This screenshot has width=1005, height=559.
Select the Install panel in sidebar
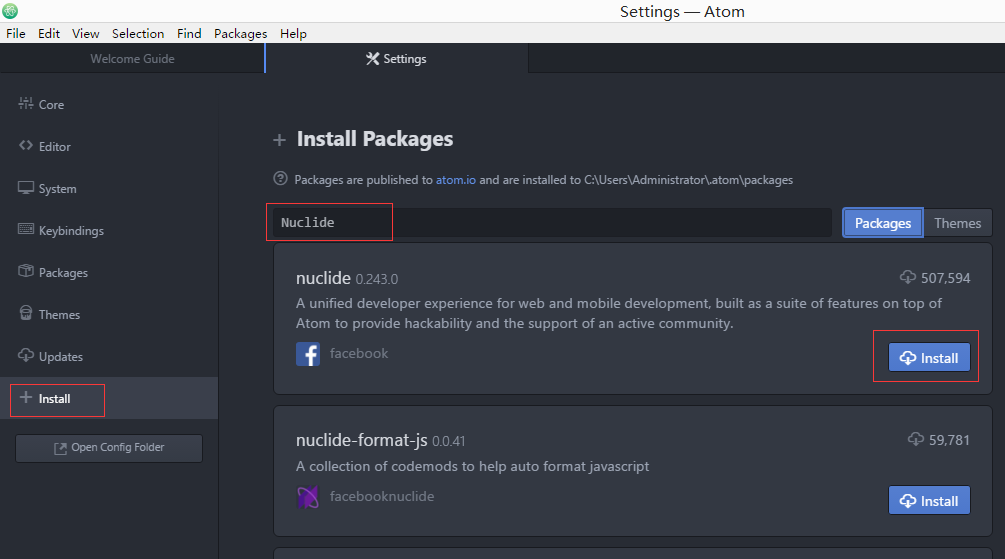pos(109,398)
